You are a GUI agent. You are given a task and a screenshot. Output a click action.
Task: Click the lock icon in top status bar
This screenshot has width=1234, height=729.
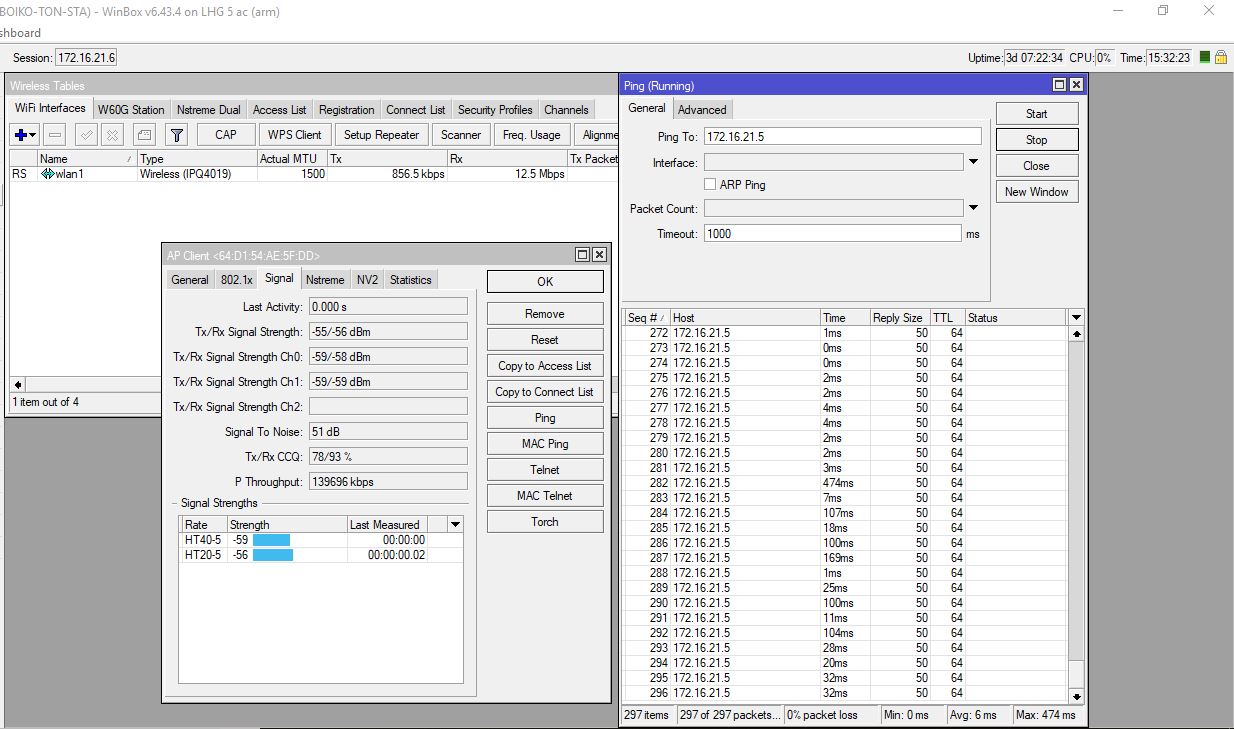coord(1221,58)
